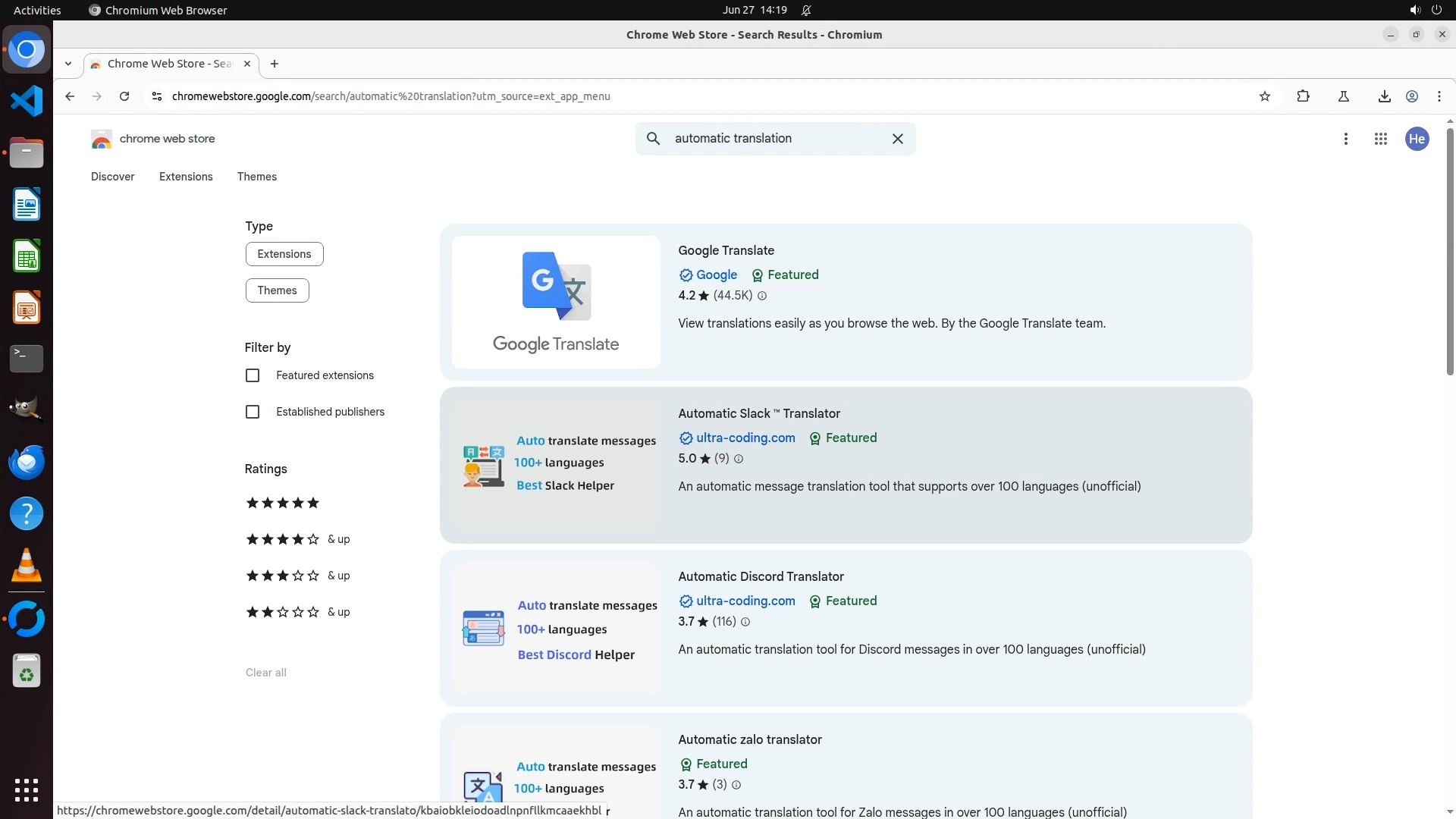Click rating info icon for Google Translate
Viewport: 1456px width, 819px height.
[762, 296]
